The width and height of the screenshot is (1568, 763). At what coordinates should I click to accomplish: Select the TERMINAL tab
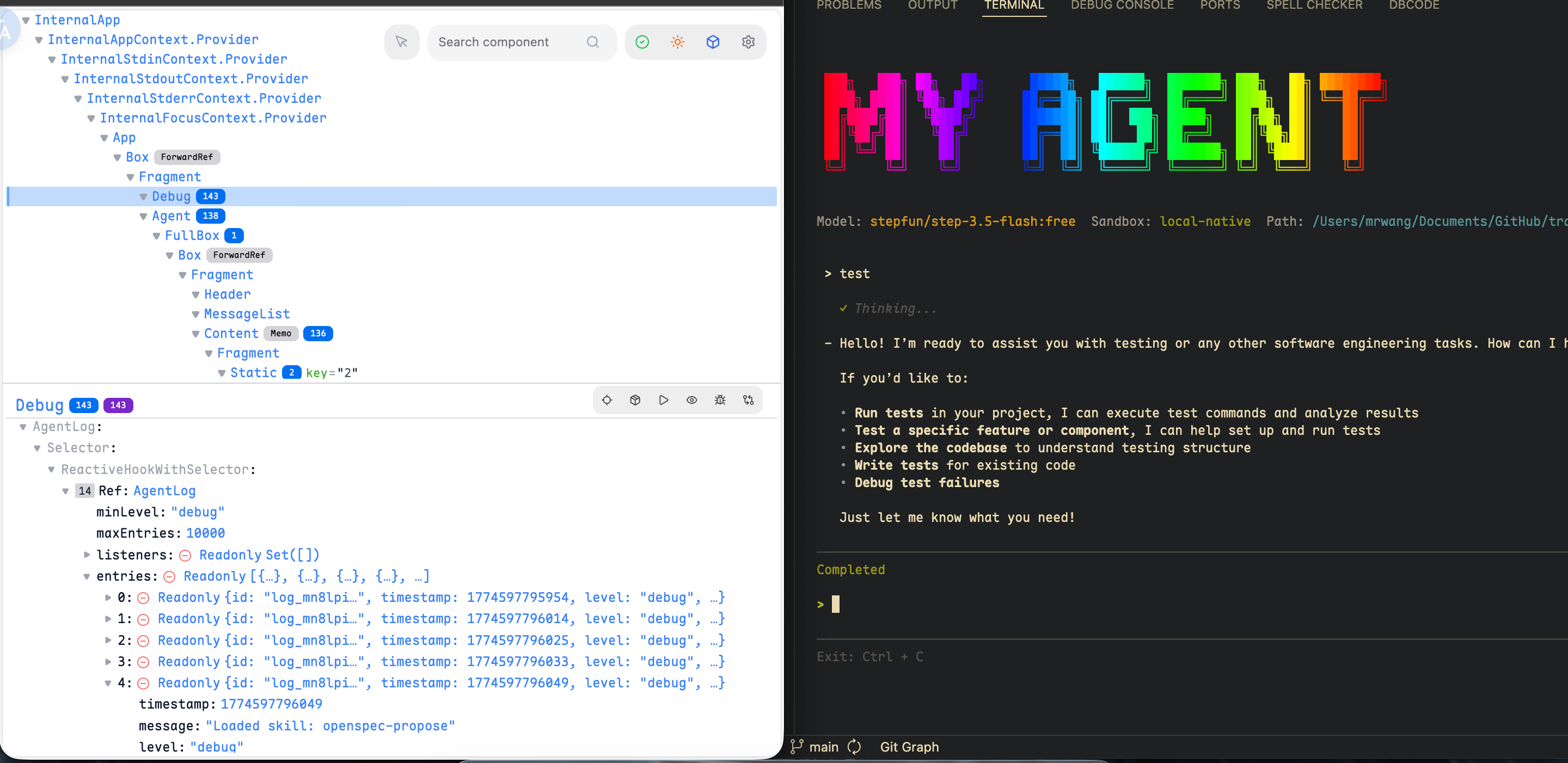pyautogui.click(x=1014, y=5)
